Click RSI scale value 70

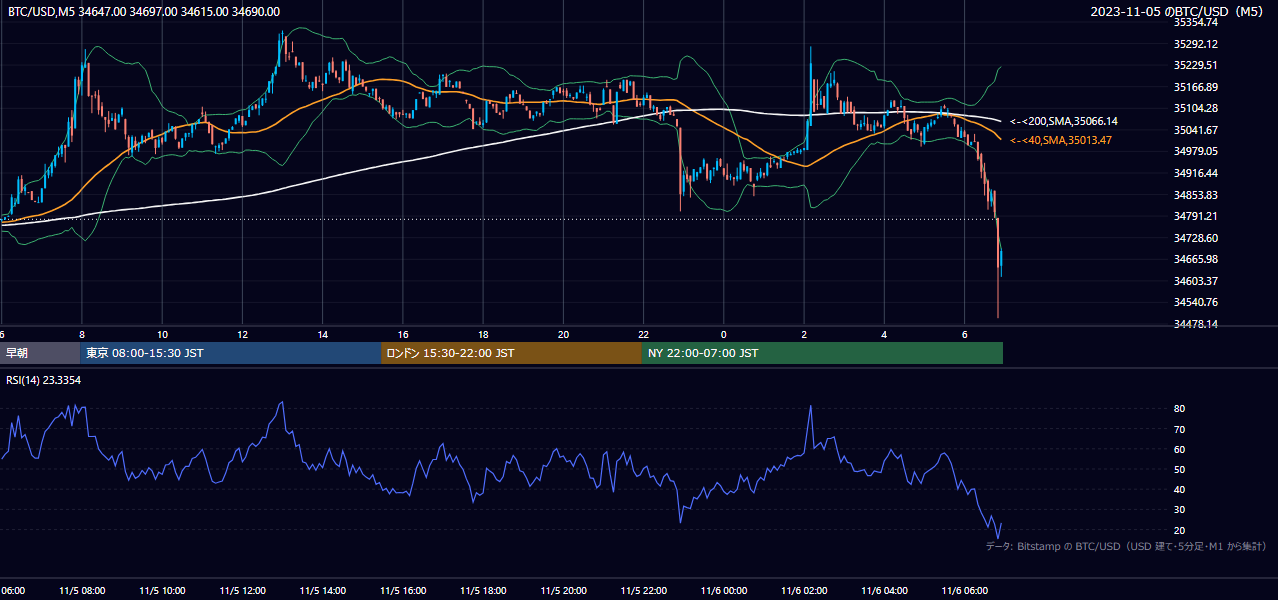[1180, 429]
